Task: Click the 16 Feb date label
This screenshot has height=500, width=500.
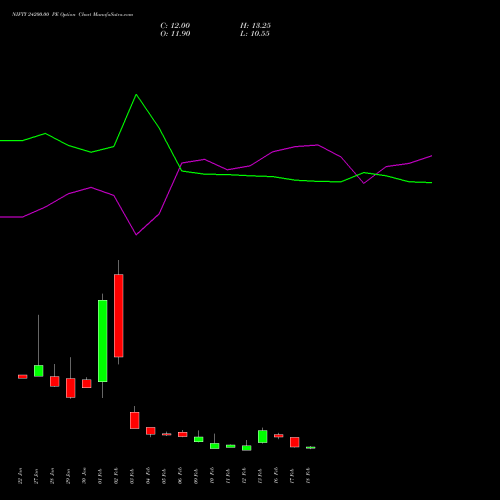Action: tap(276, 476)
